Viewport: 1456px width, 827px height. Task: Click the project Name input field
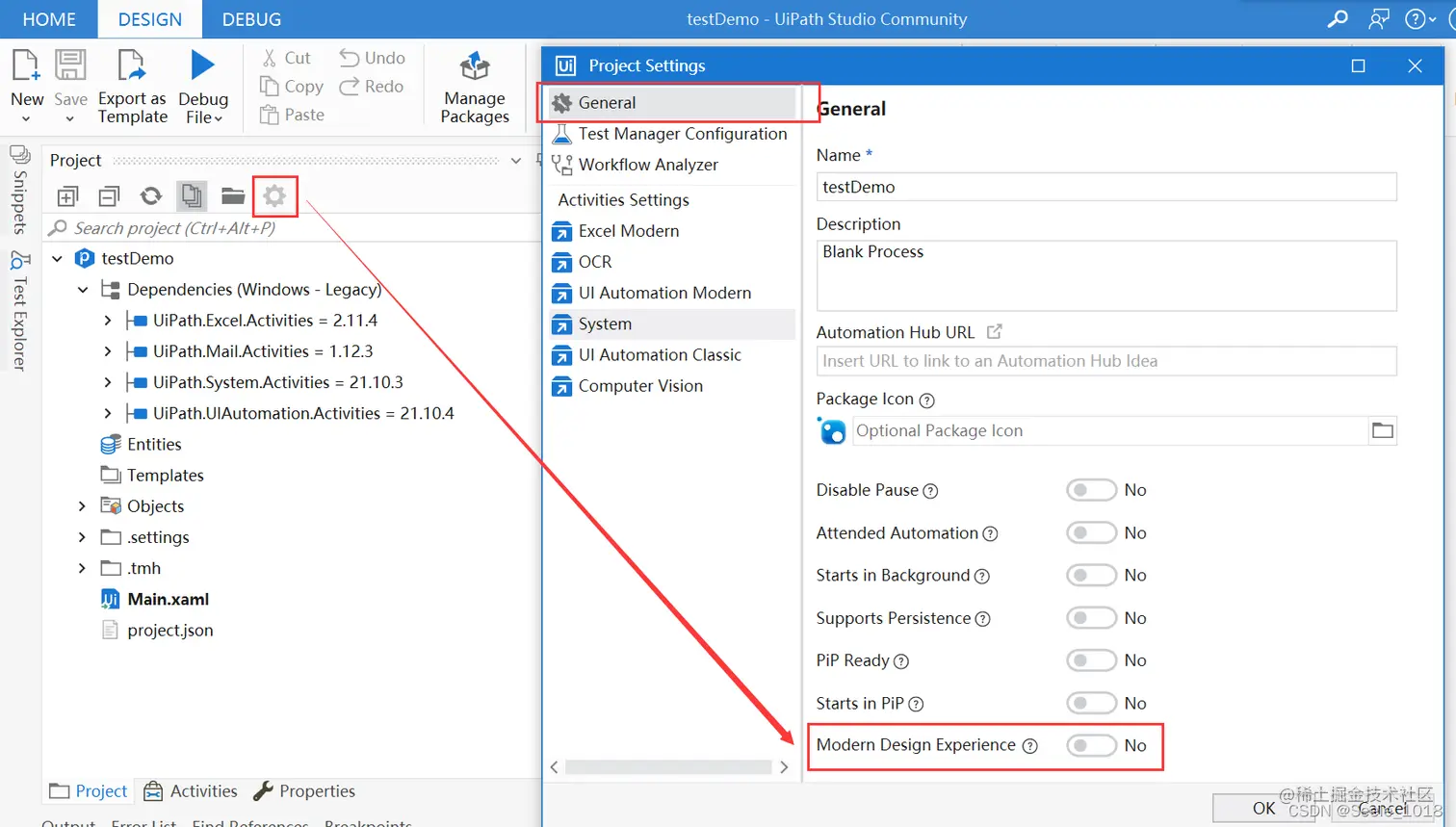[x=1106, y=187]
